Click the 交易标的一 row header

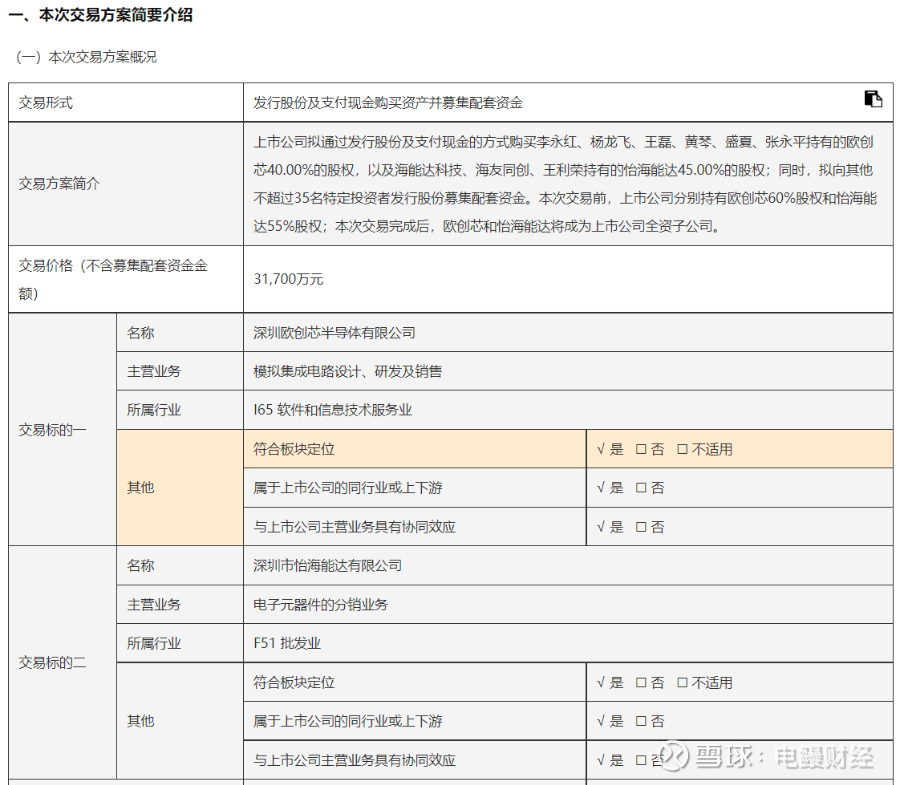(x=63, y=429)
